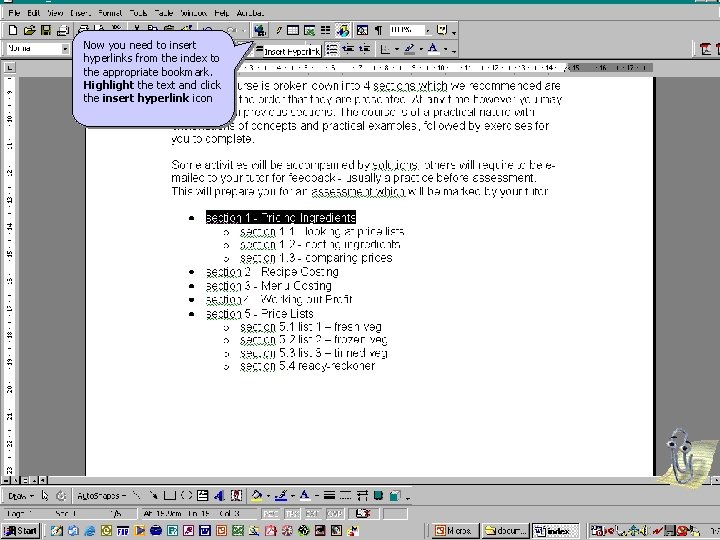Insert WordArt from drawing toolbar
Image resolution: width=720 pixels, height=540 pixels.
coord(219,495)
